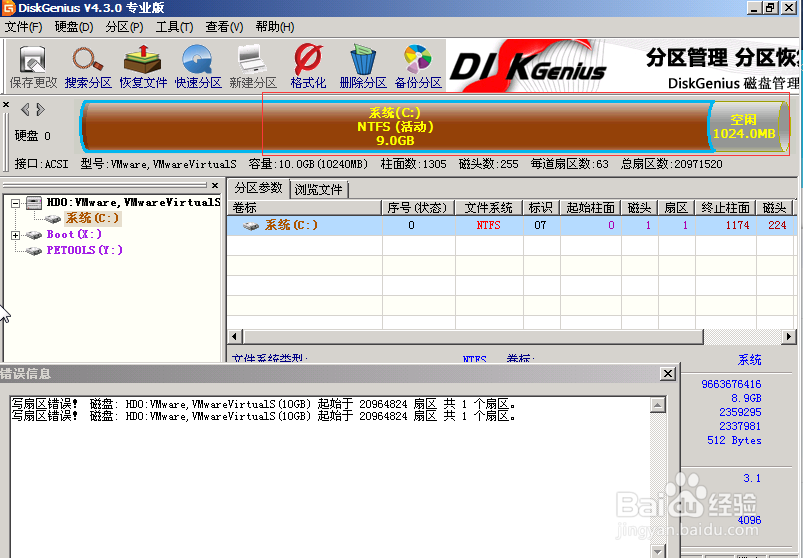The image size is (803, 558).
Task: Click the 系统(C:) NTFS partition bar
Action: tap(395, 126)
